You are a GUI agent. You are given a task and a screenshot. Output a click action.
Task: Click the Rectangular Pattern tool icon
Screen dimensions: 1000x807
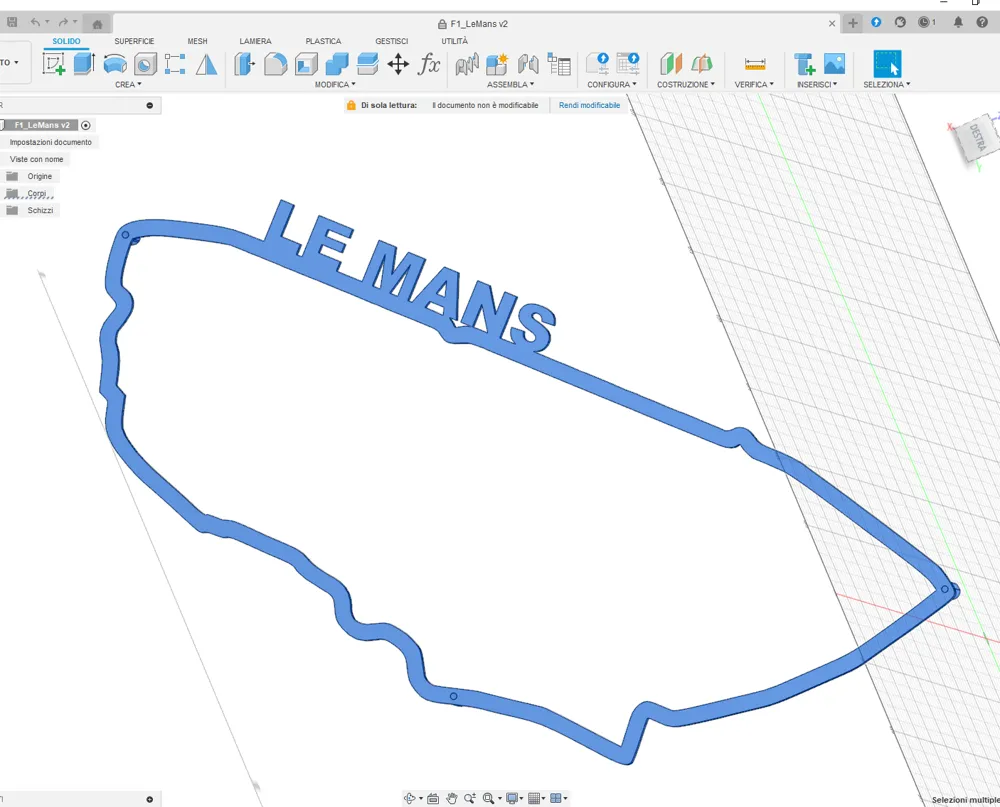(175, 64)
